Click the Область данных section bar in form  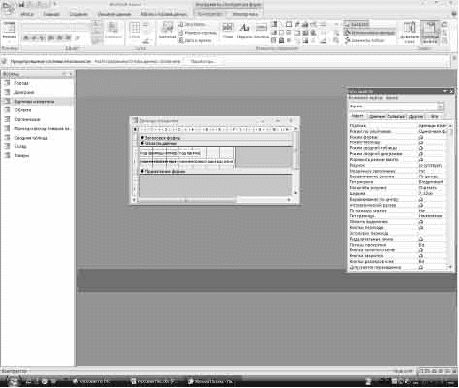pyautogui.click(x=216, y=143)
